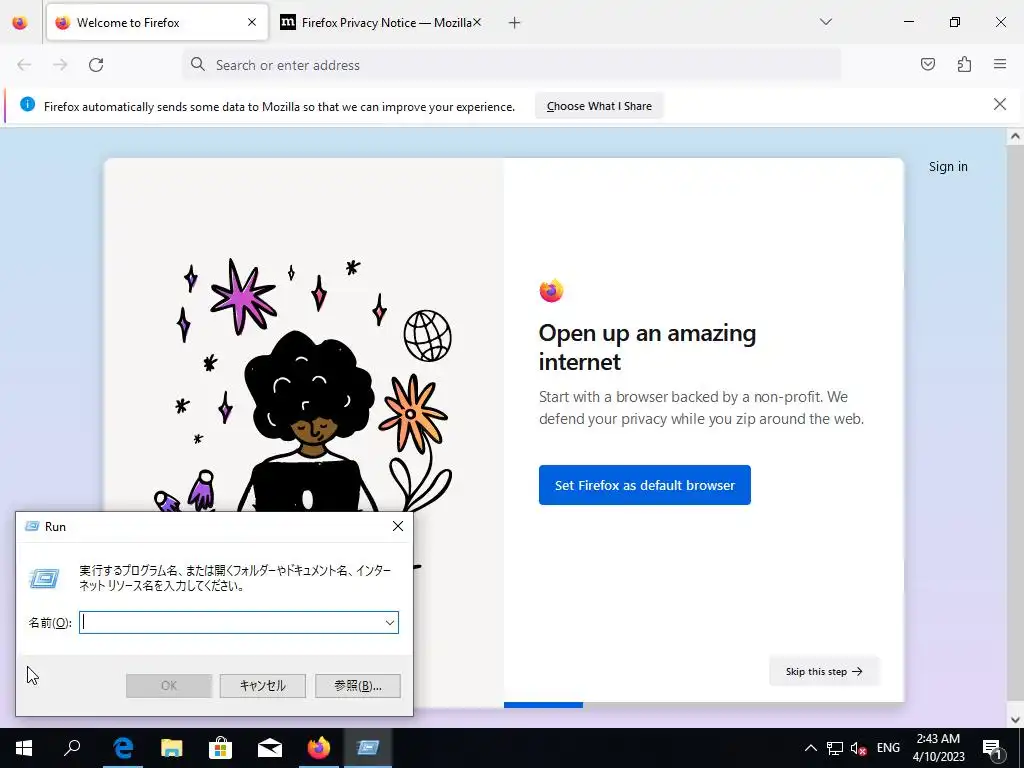Image resolution: width=1024 pixels, height=768 pixels.
Task: Click the info icon in notification bar
Action: point(27,104)
